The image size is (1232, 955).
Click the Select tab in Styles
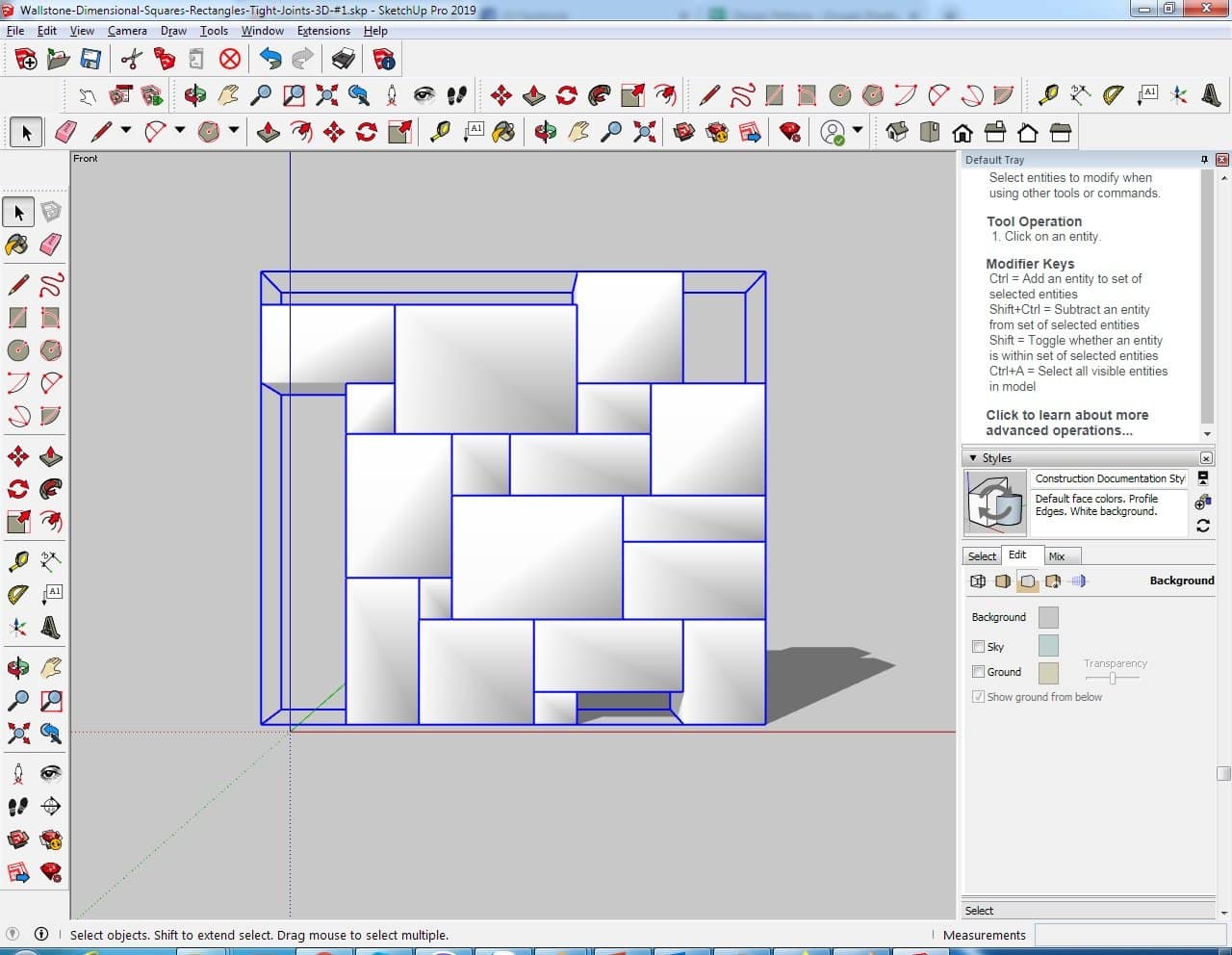point(982,556)
